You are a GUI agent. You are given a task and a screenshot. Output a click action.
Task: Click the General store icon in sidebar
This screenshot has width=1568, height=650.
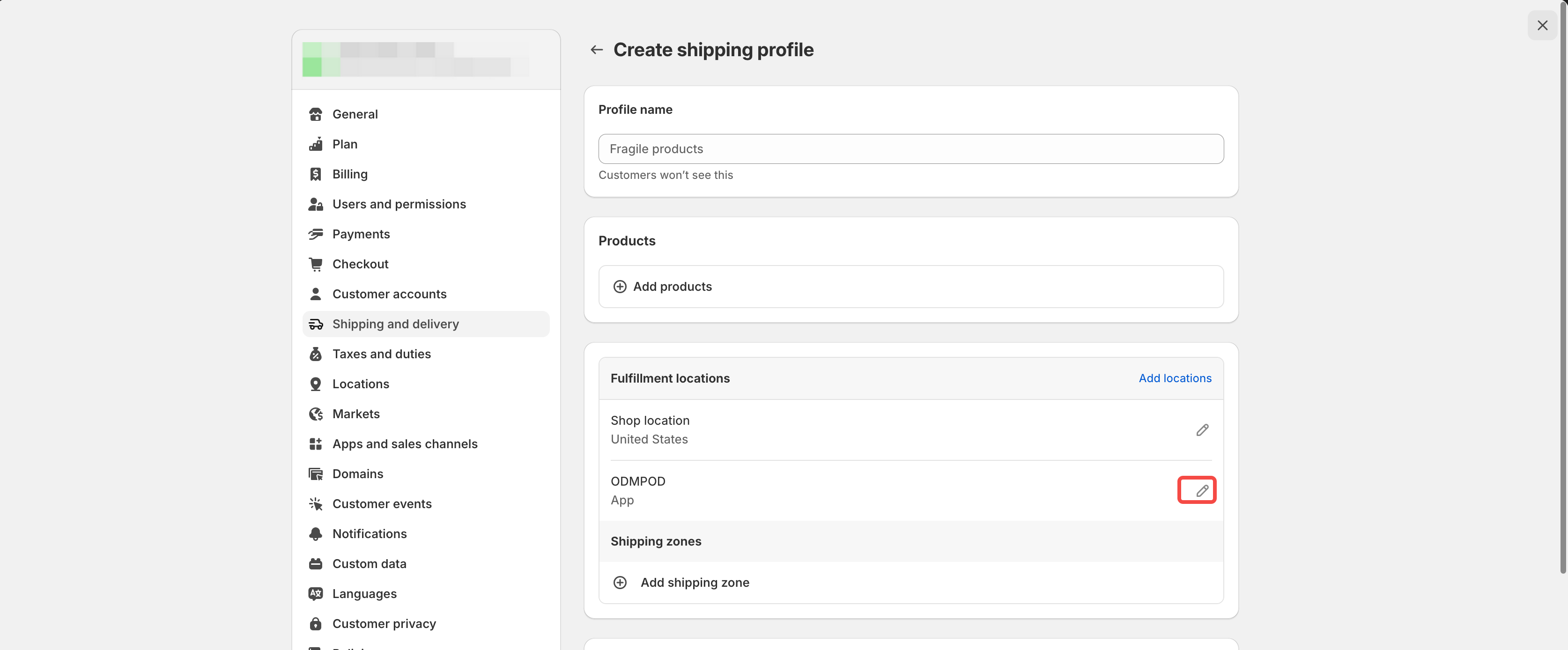coord(315,114)
